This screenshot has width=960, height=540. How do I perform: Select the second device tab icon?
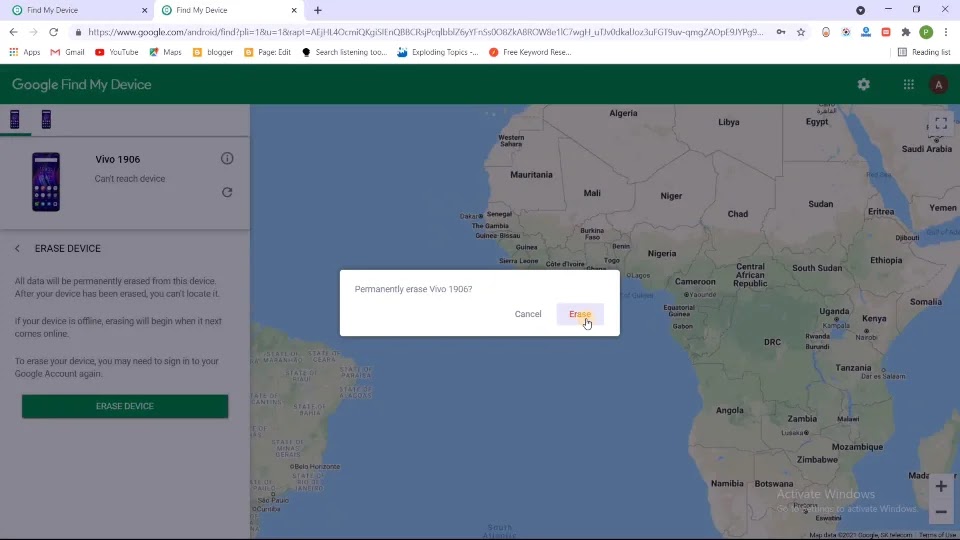point(46,119)
